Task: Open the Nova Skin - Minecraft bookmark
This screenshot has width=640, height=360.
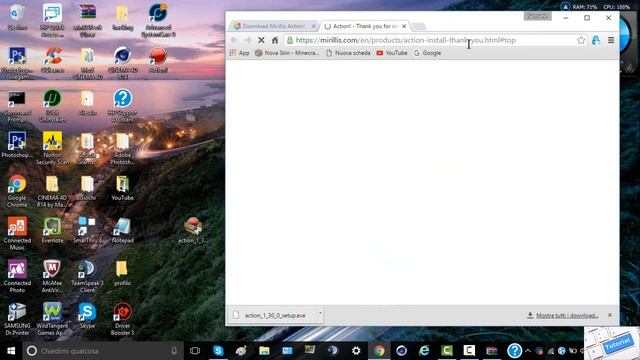Action: point(287,53)
